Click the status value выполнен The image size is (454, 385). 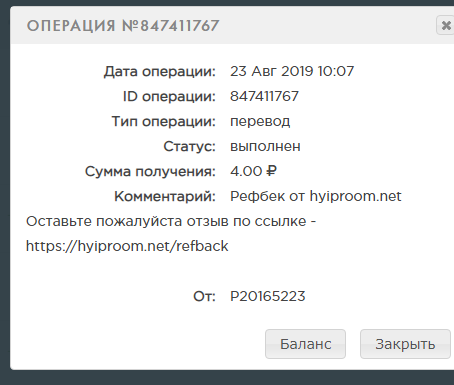[x=265, y=146]
